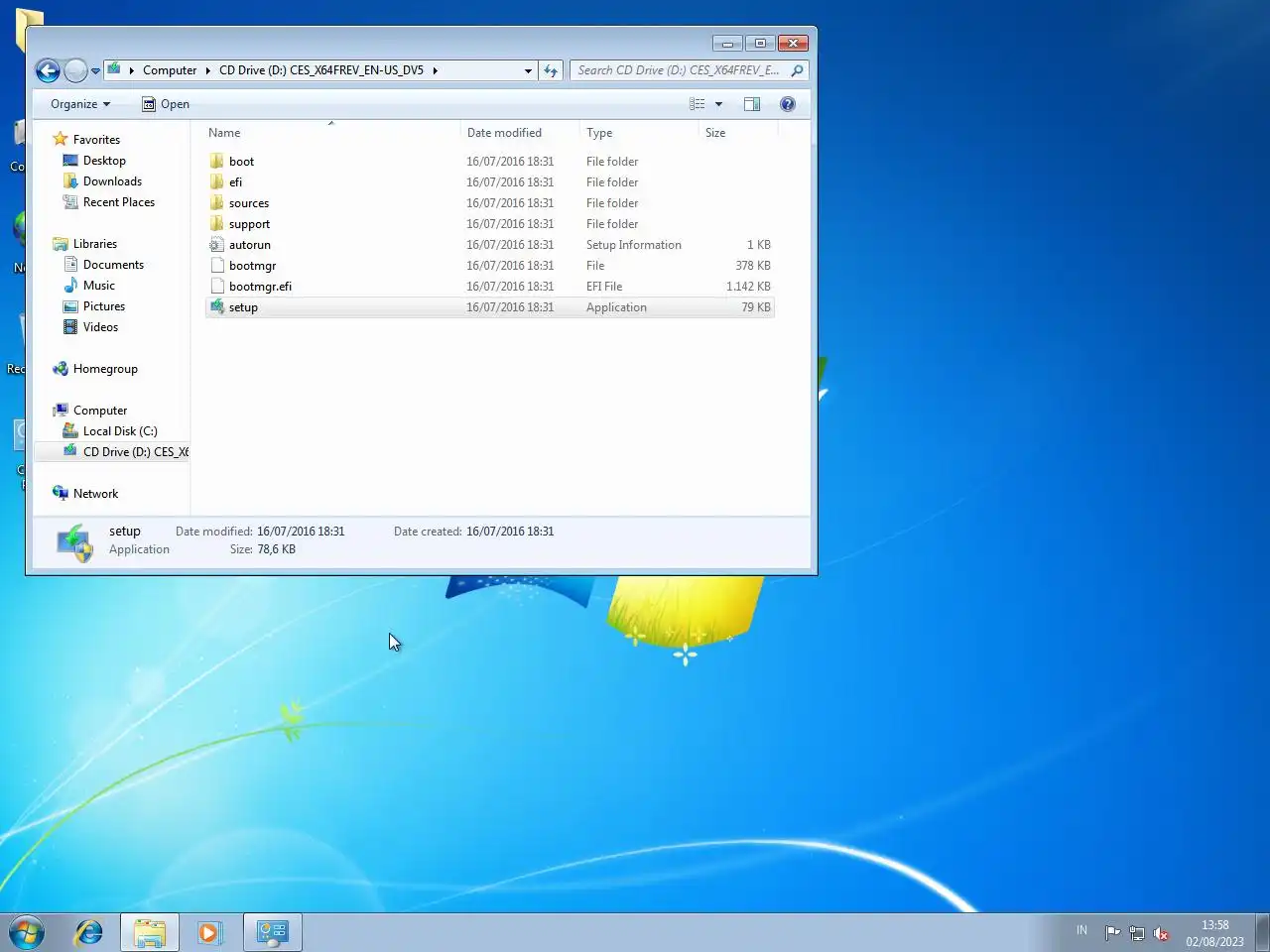Expand the arrow after Computer breadcrumb
Viewport: 1270px width, 952px height.
tap(208, 70)
